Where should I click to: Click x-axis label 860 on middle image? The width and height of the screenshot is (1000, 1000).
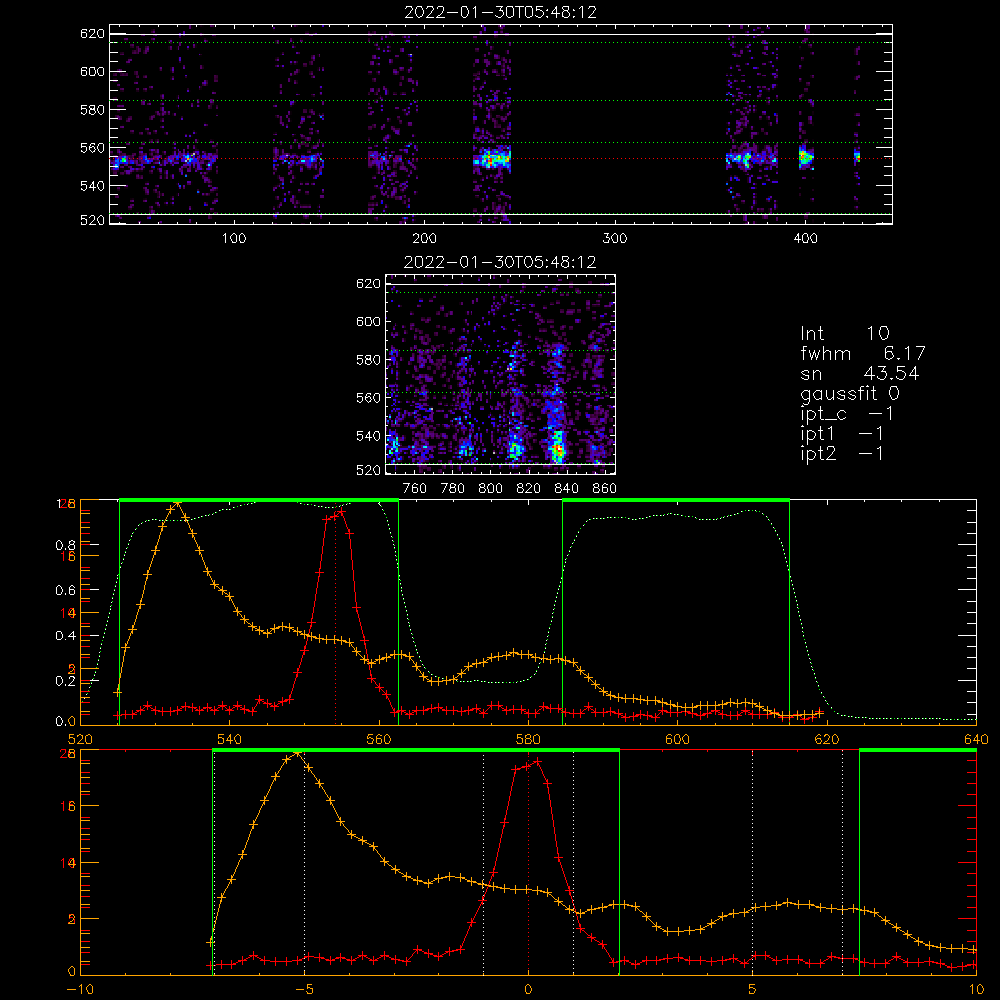pos(605,488)
